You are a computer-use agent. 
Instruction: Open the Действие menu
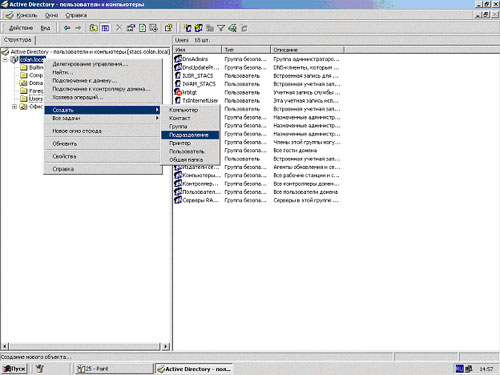[21, 28]
